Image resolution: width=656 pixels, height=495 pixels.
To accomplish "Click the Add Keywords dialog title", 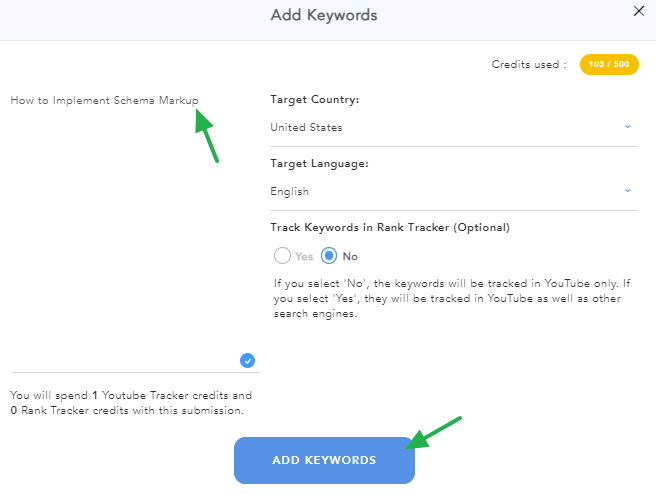I will coord(324,15).
